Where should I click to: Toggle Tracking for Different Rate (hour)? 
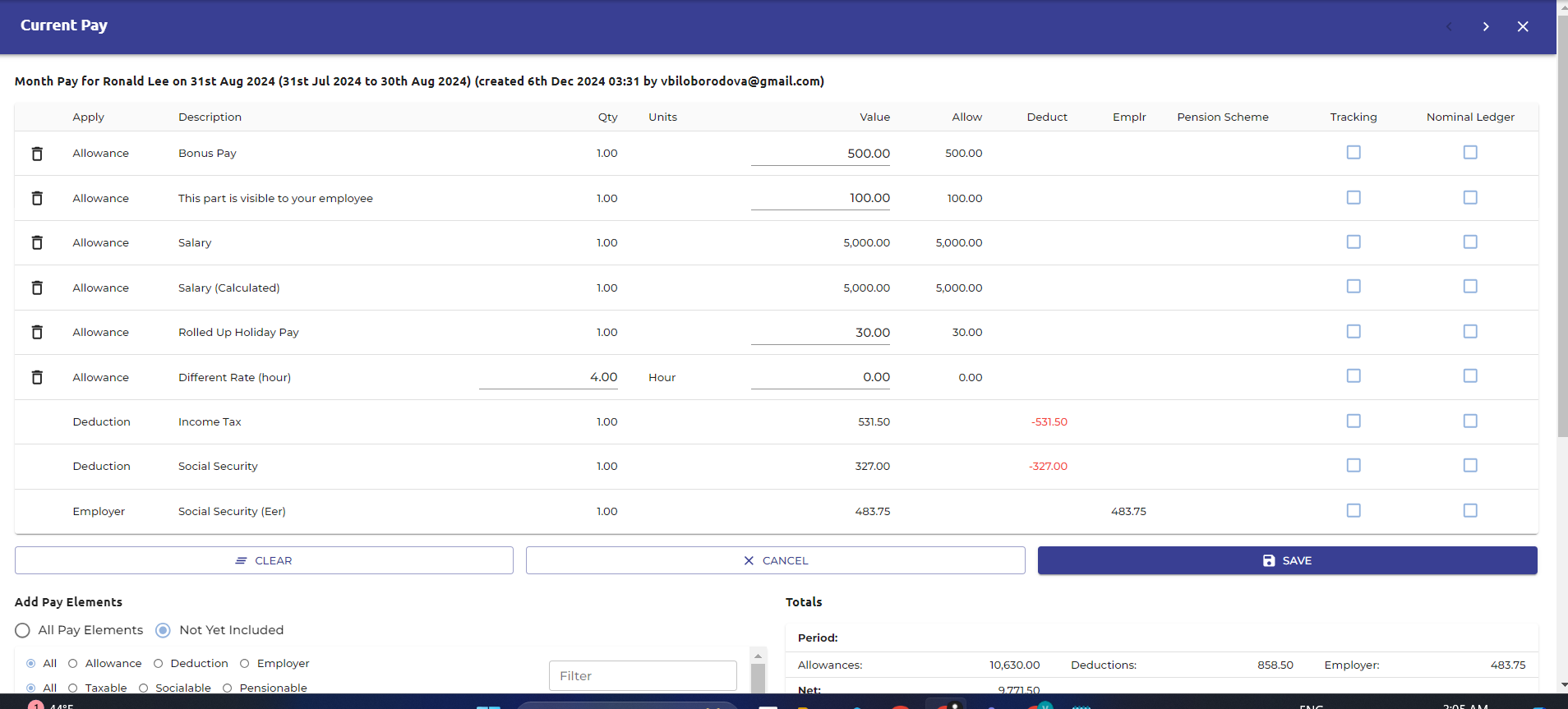coord(1354,375)
